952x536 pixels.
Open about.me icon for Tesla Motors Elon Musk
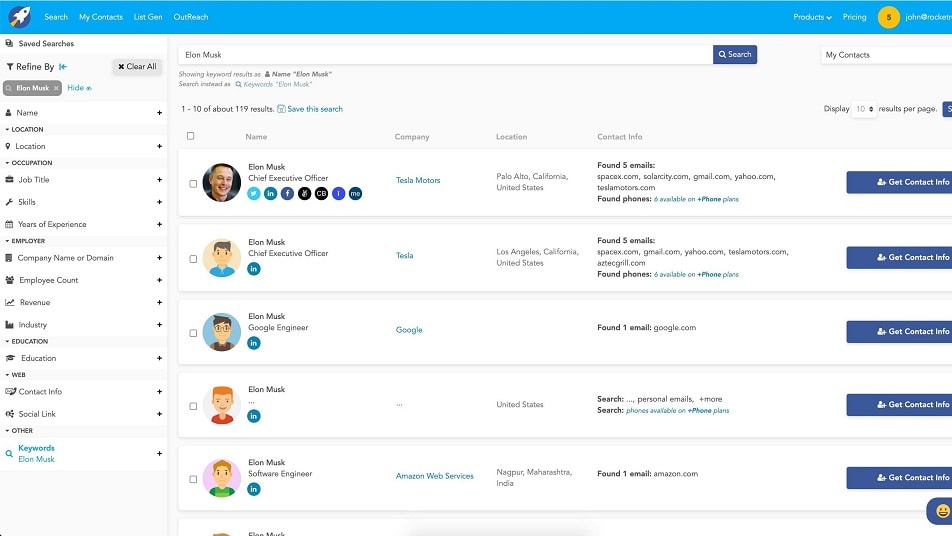tap(356, 194)
